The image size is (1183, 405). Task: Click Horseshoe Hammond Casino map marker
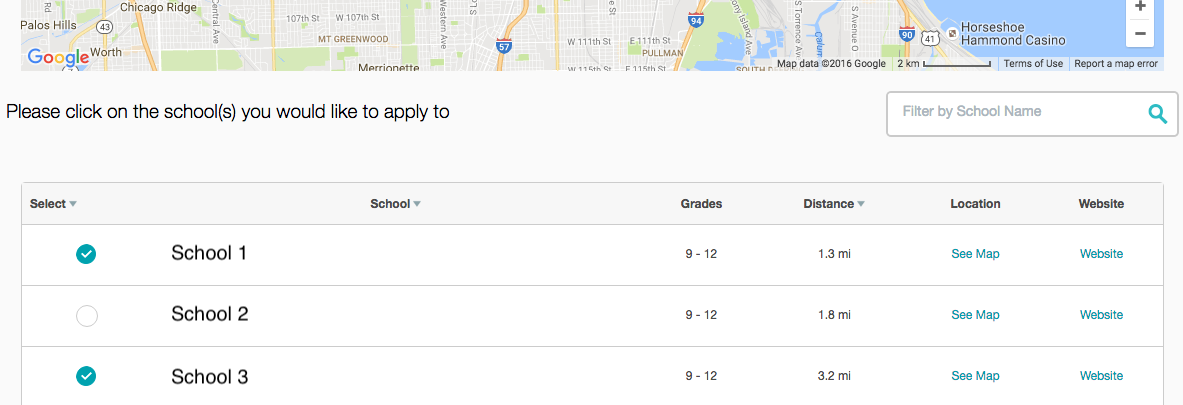pyautogui.click(x=953, y=33)
